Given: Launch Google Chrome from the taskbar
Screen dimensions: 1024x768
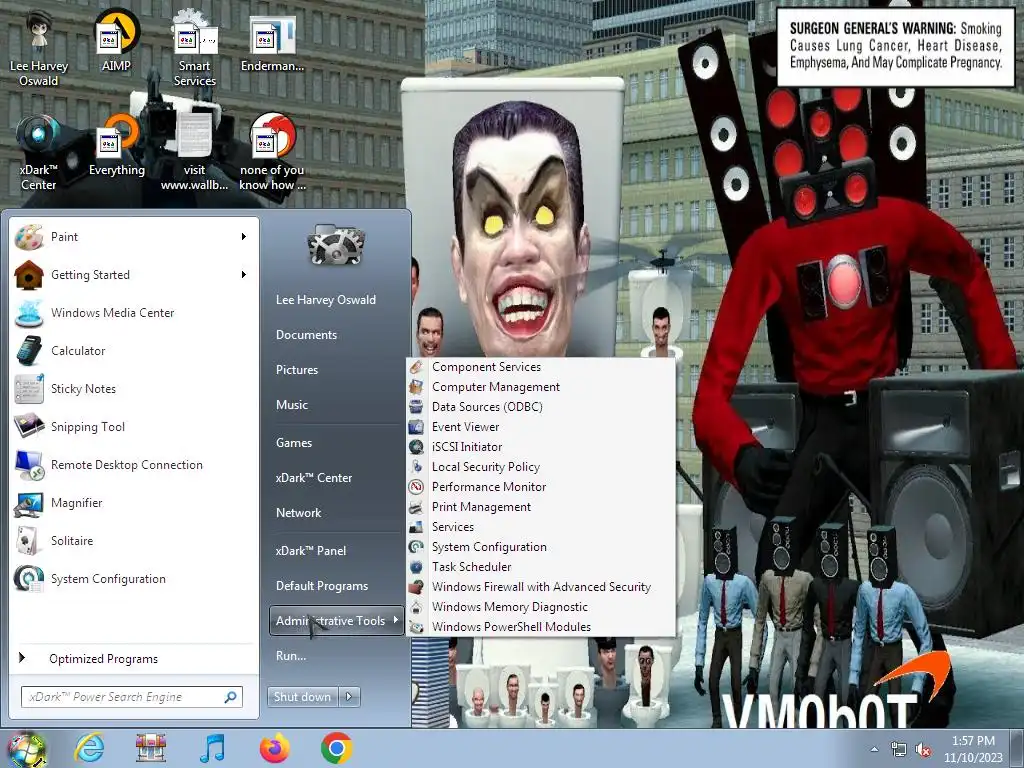Looking at the screenshot, I should pos(337,748).
